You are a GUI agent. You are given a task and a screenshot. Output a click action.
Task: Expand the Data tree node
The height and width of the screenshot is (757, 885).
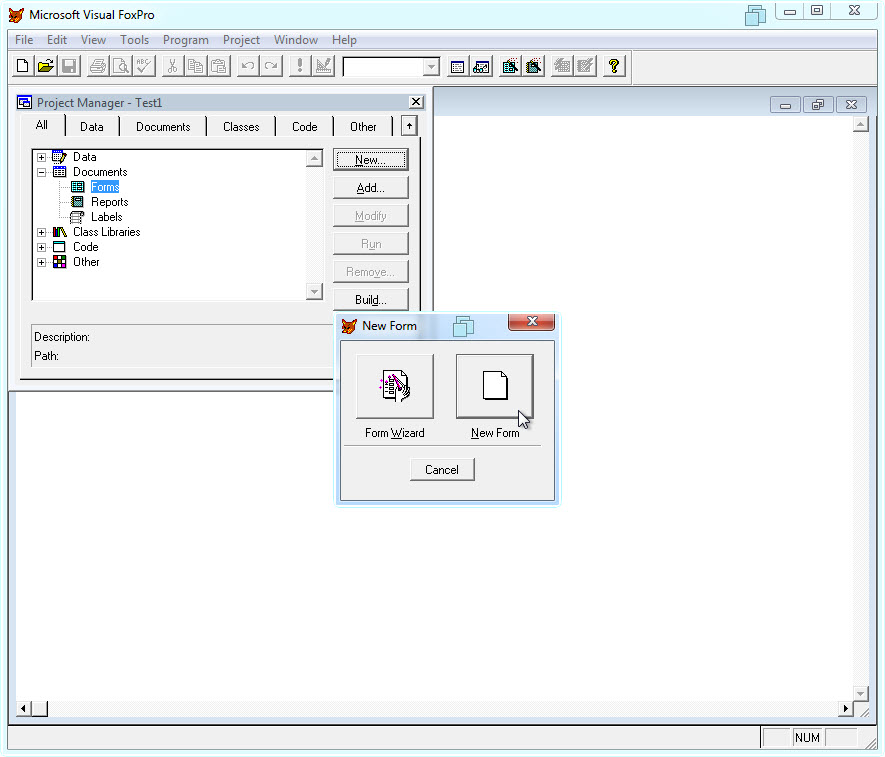41,157
